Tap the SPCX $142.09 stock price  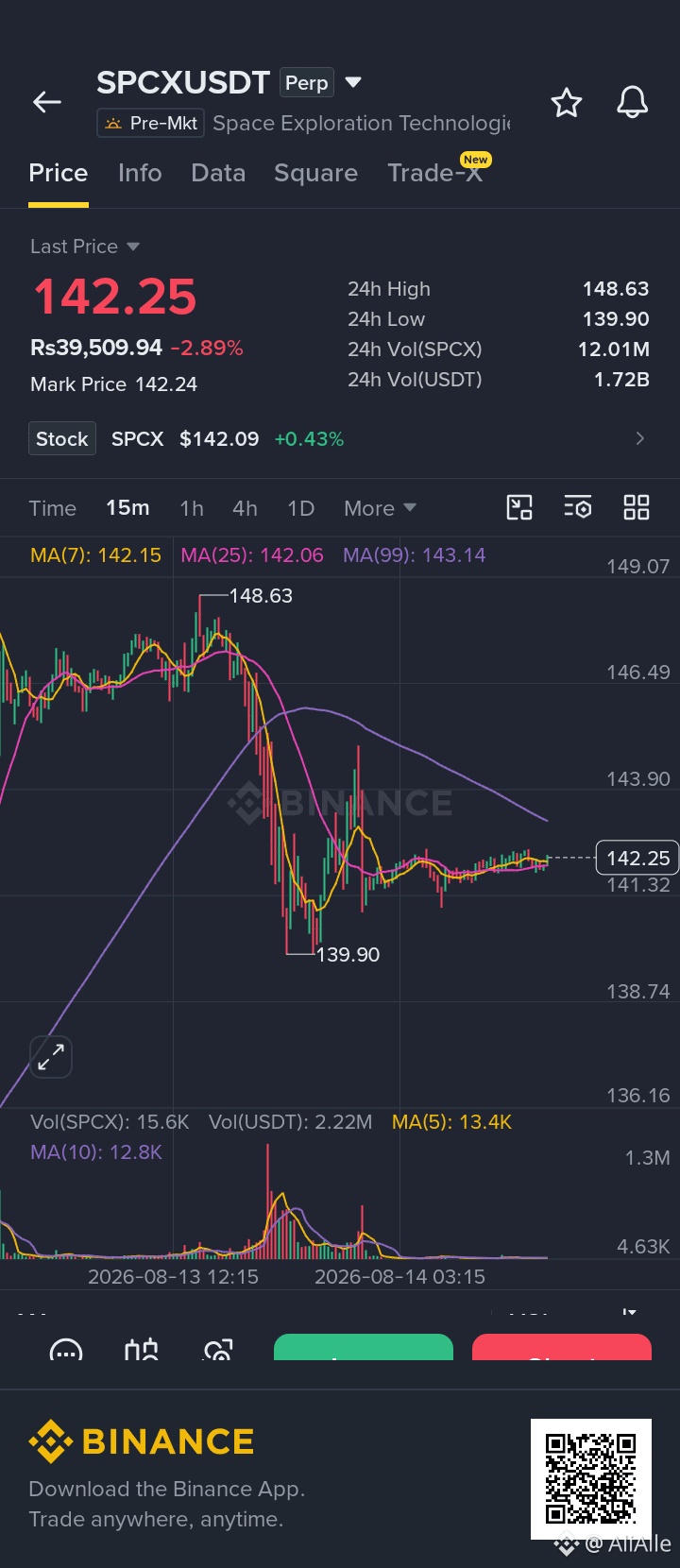[x=185, y=439]
